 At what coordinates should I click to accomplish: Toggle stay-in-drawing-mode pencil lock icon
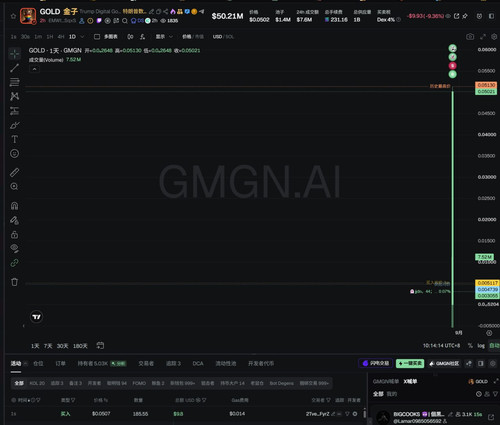coord(14,220)
